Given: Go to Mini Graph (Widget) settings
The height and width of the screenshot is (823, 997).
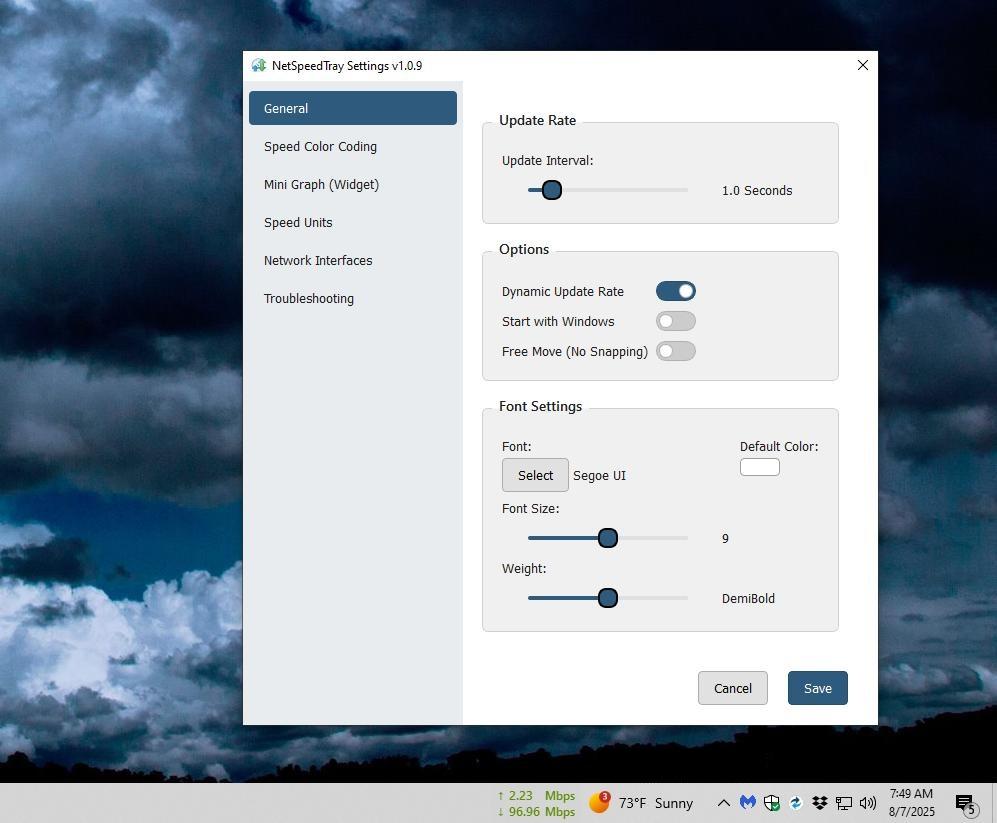Looking at the screenshot, I should [x=321, y=184].
